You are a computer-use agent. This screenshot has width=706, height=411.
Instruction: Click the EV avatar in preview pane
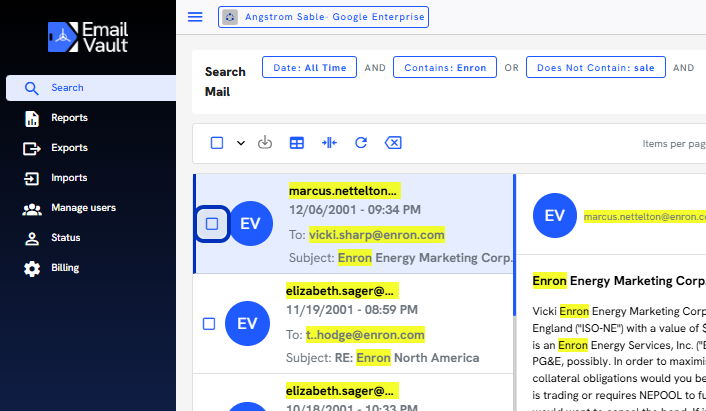(555, 216)
